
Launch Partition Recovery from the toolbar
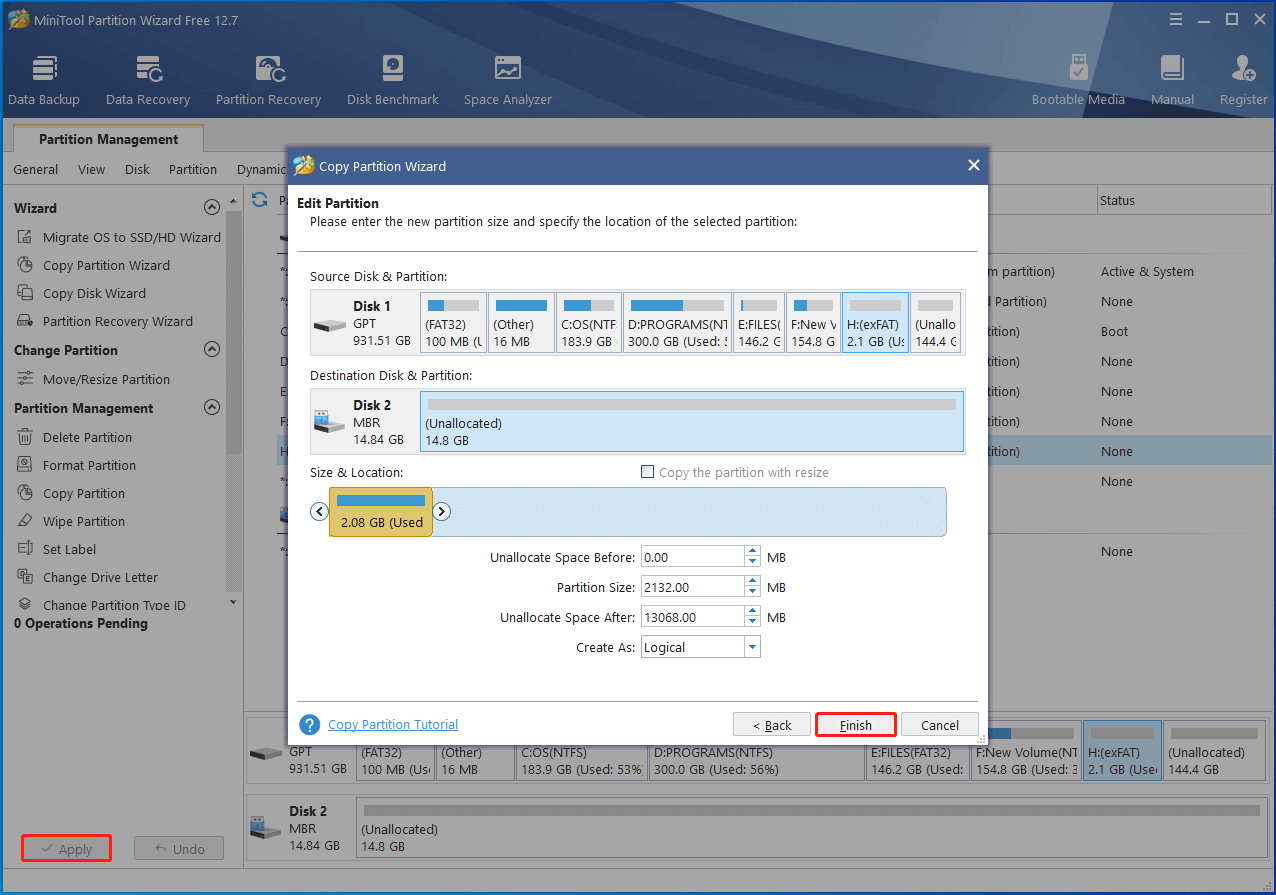[x=268, y=80]
